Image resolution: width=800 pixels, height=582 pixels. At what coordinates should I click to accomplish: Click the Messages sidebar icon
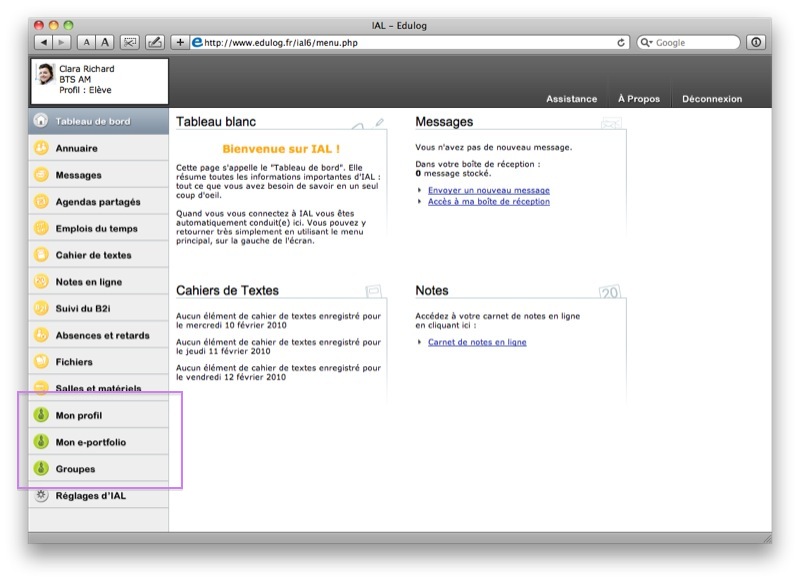click(41, 175)
